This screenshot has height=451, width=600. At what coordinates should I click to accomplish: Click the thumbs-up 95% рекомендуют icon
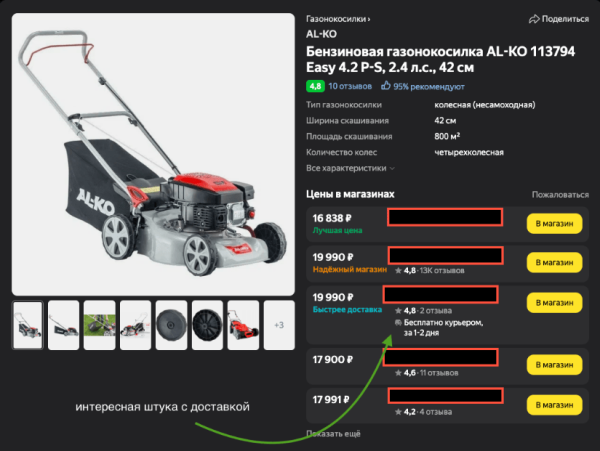tap(386, 85)
